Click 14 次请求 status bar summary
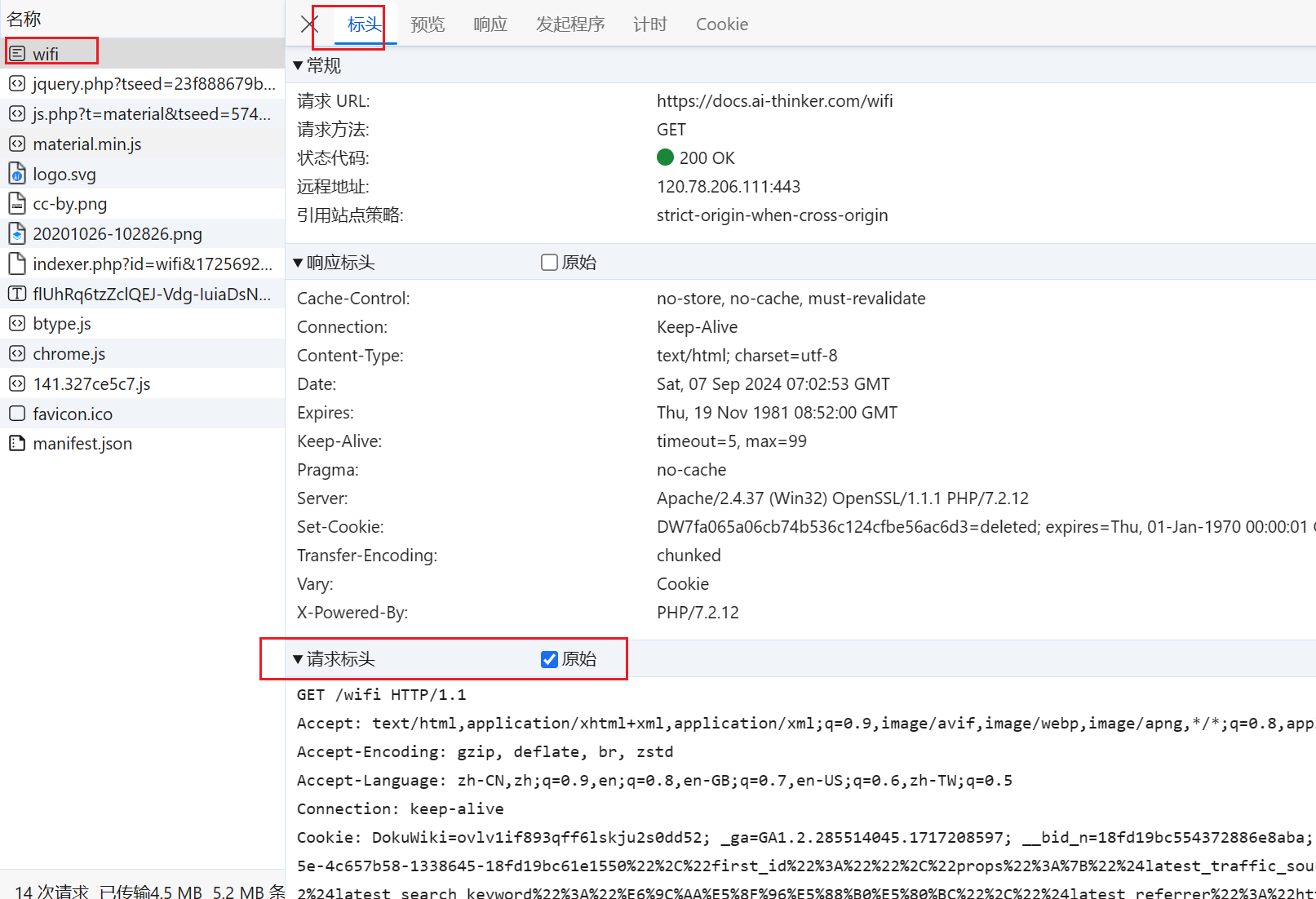The image size is (1316, 899). [x=51, y=891]
